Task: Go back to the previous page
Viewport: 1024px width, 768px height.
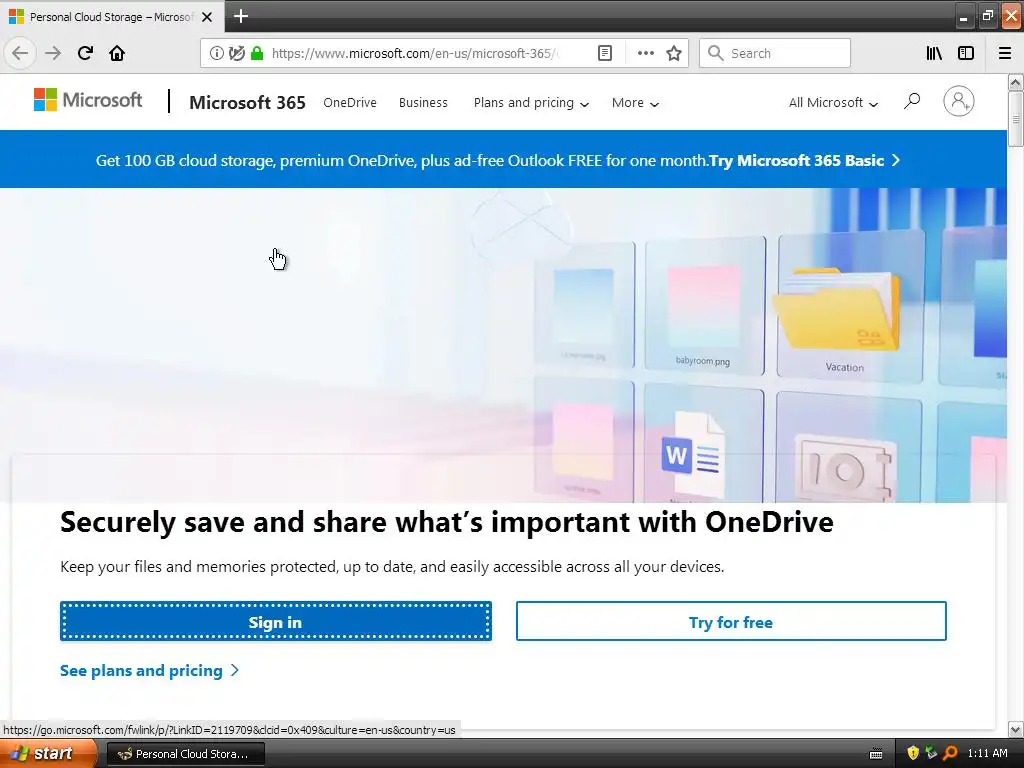Action: pyautogui.click(x=20, y=54)
